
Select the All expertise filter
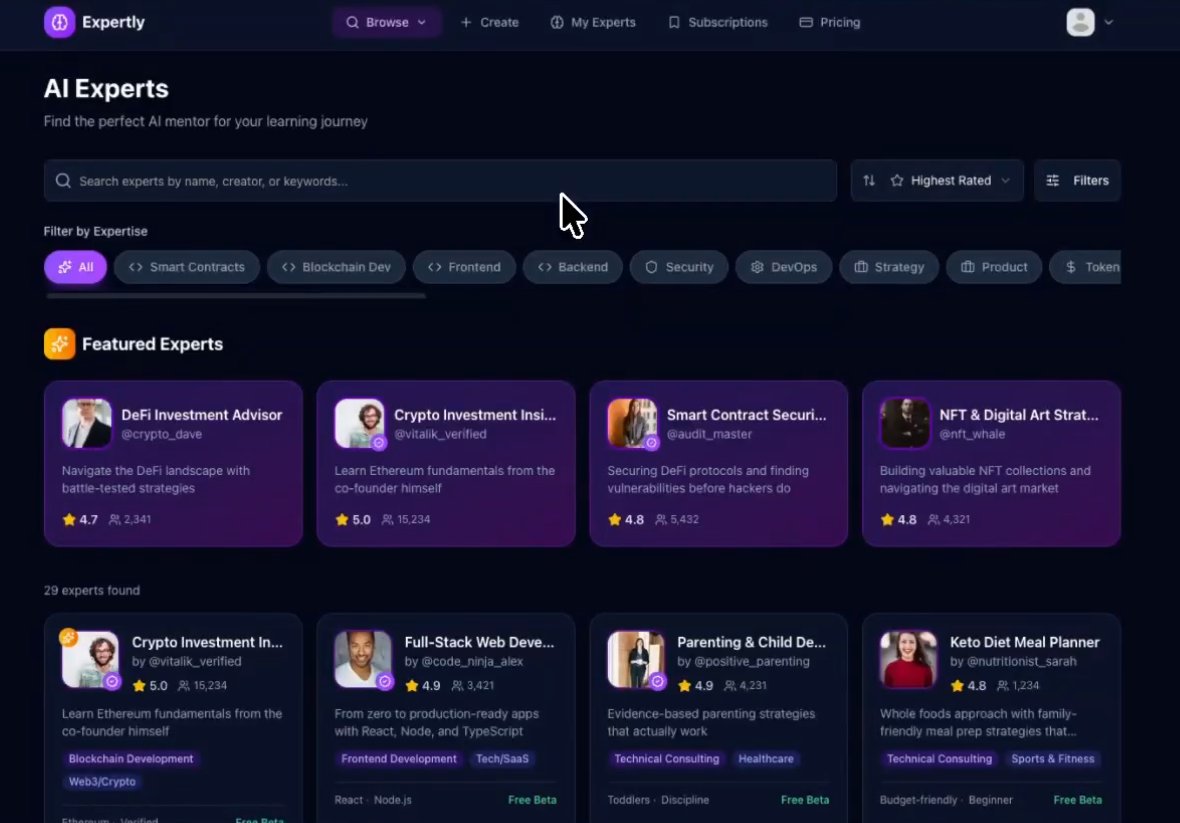75,267
